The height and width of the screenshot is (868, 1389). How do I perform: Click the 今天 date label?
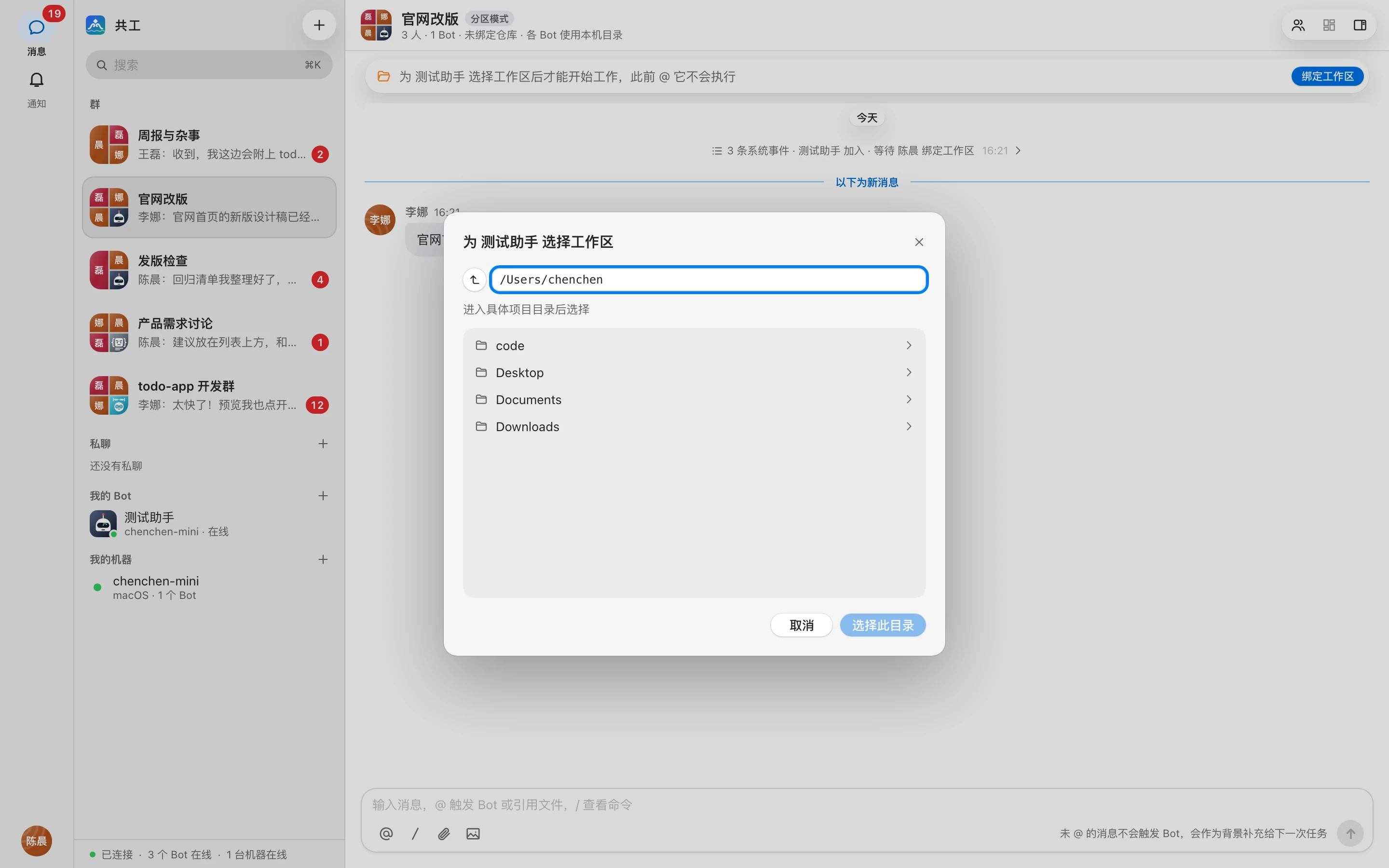click(x=867, y=118)
